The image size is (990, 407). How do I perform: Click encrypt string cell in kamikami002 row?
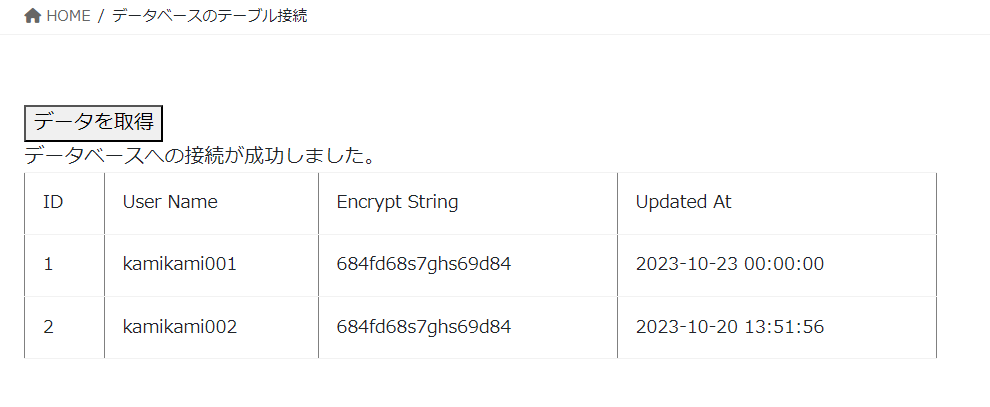(x=424, y=326)
